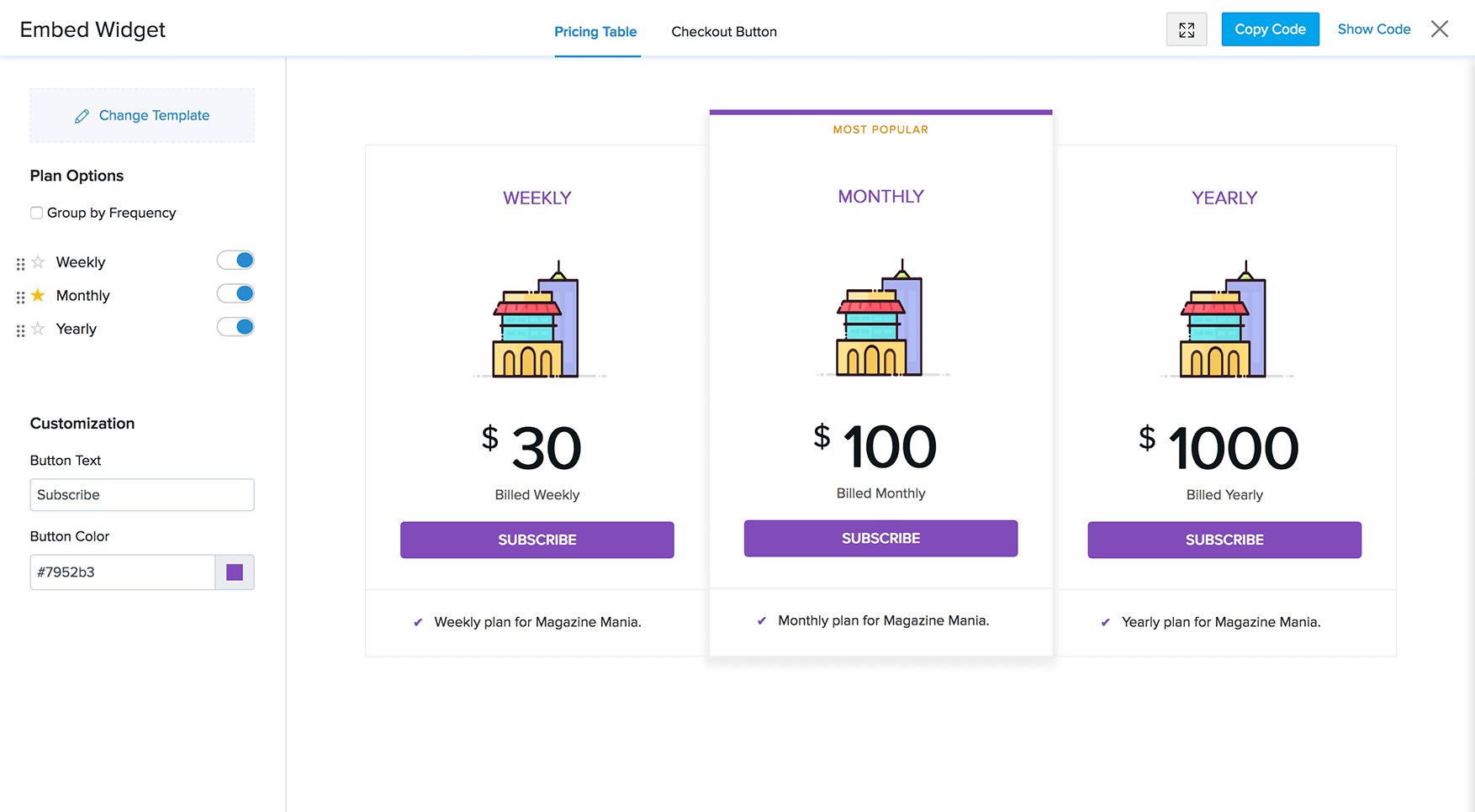Click the drag handle beside Monthly plan
Viewport: 1475px width, 812px height.
point(20,296)
